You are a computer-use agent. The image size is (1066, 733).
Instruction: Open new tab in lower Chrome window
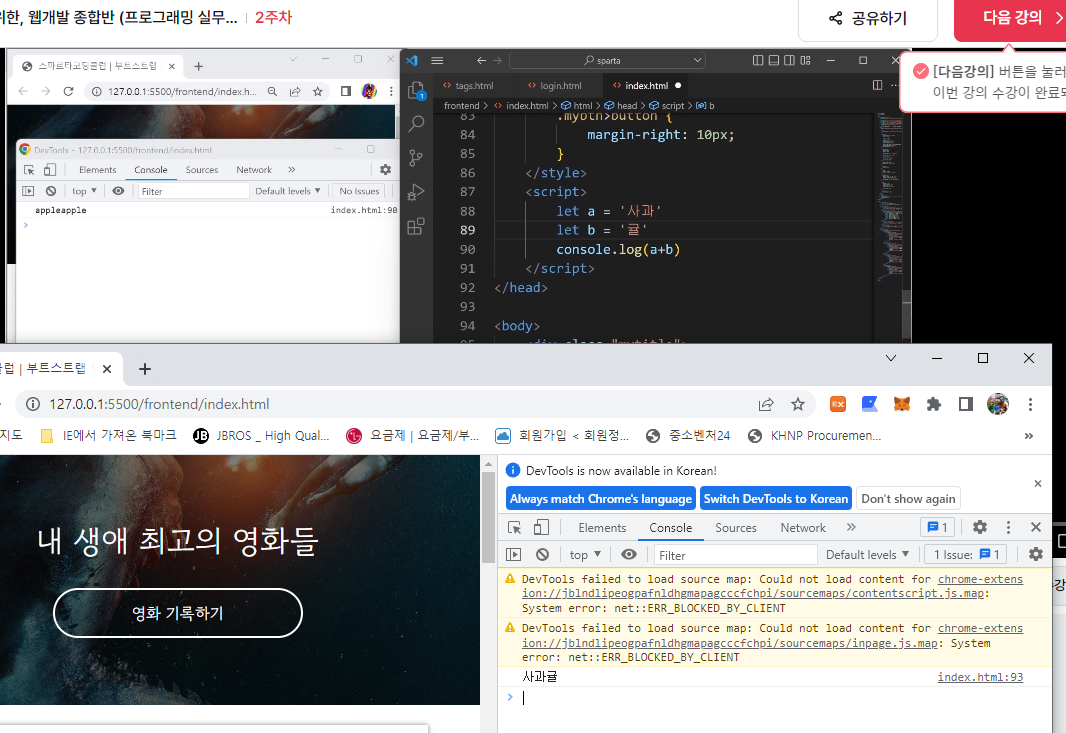[144, 369]
